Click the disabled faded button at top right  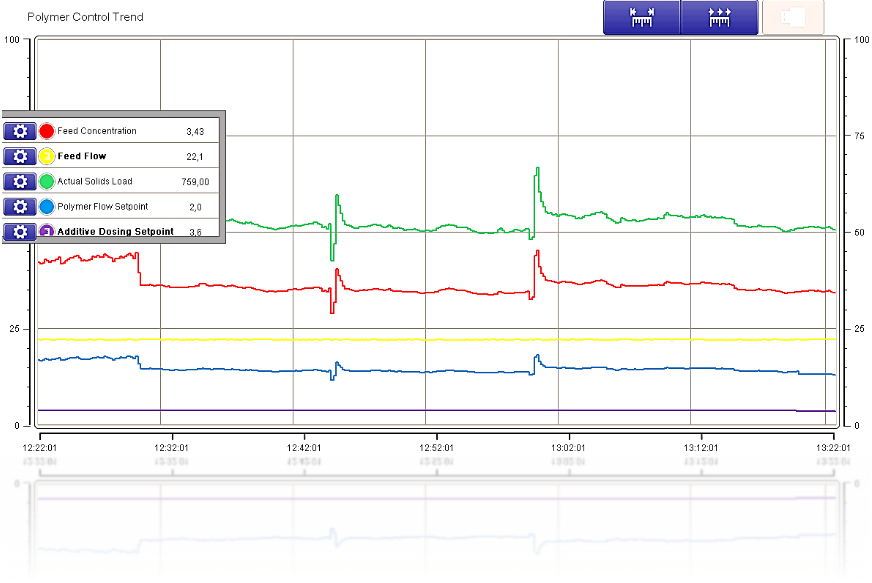pos(793,18)
